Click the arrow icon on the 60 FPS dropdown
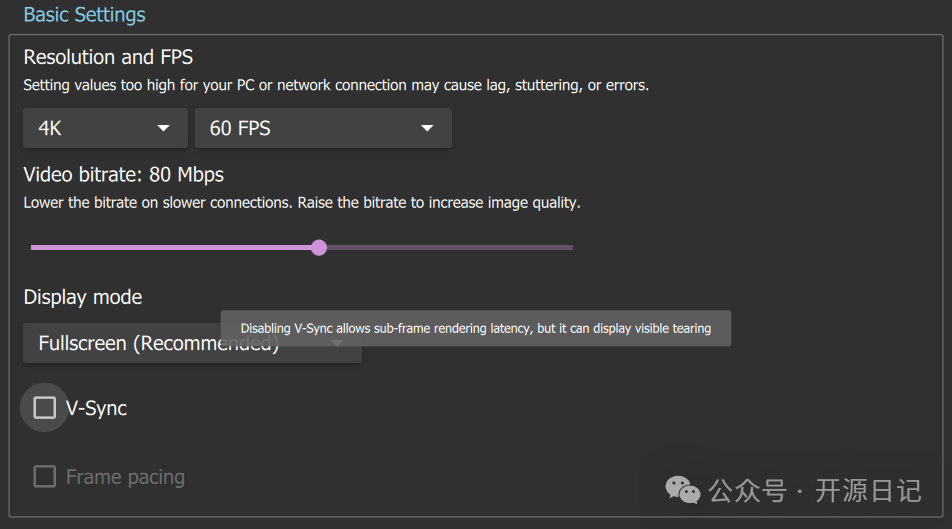Viewport: 952px width, 529px height. 427,128
